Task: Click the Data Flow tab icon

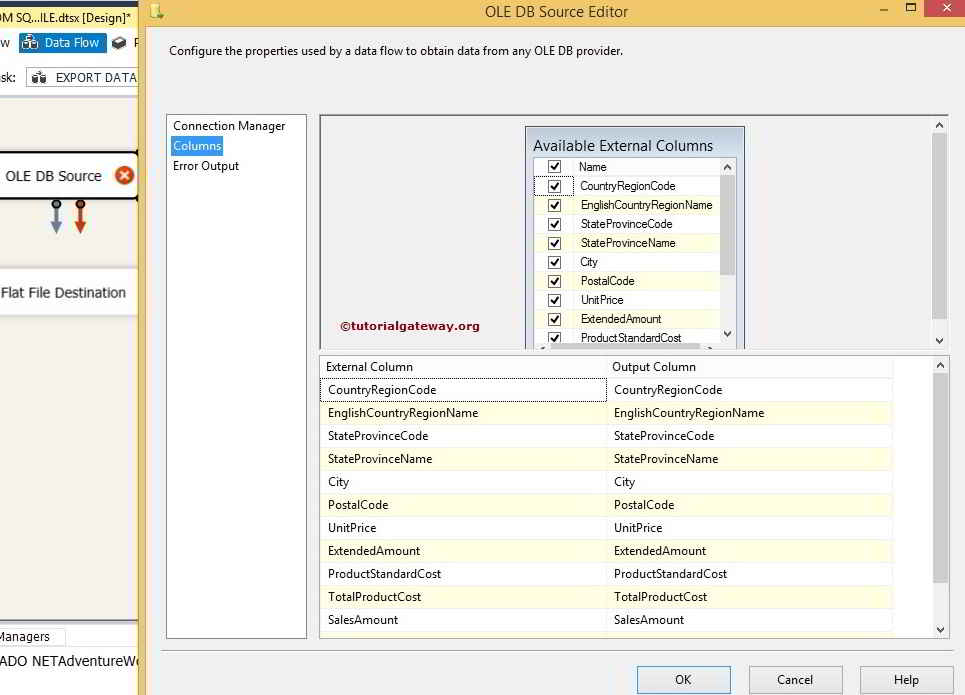Action: pos(30,42)
